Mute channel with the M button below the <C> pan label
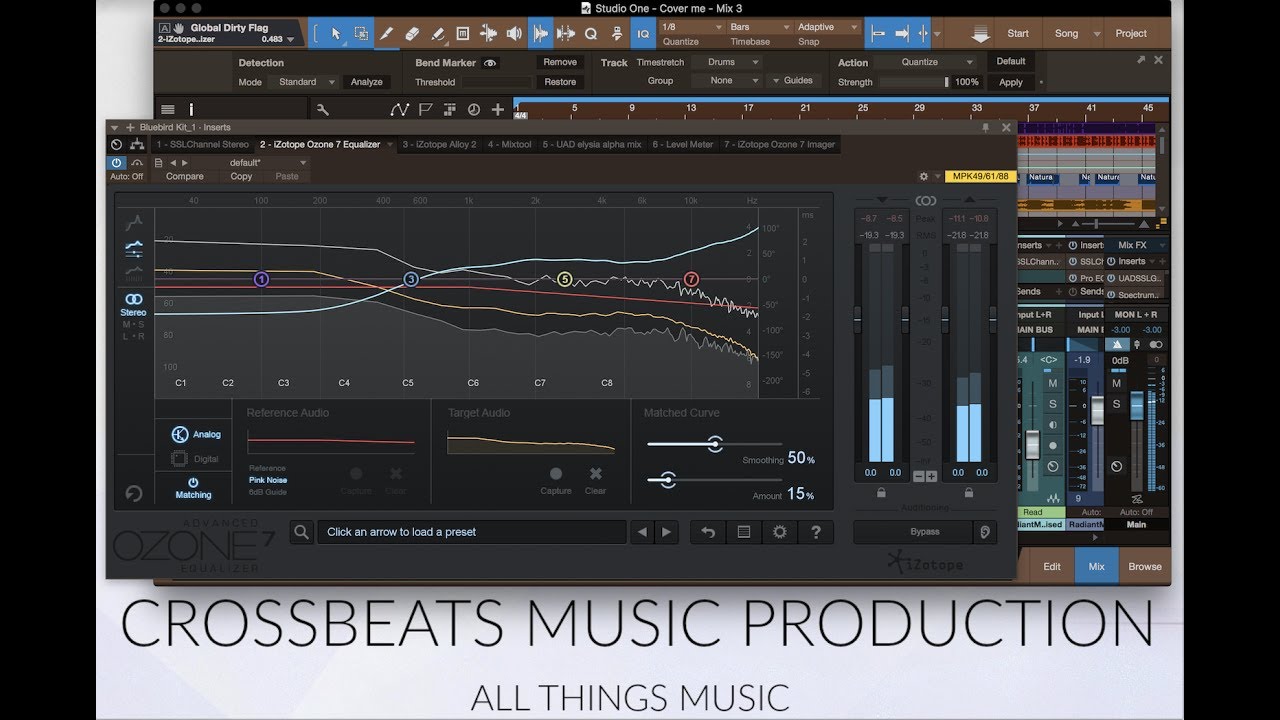1280x720 pixels. tap(1053, 384)
